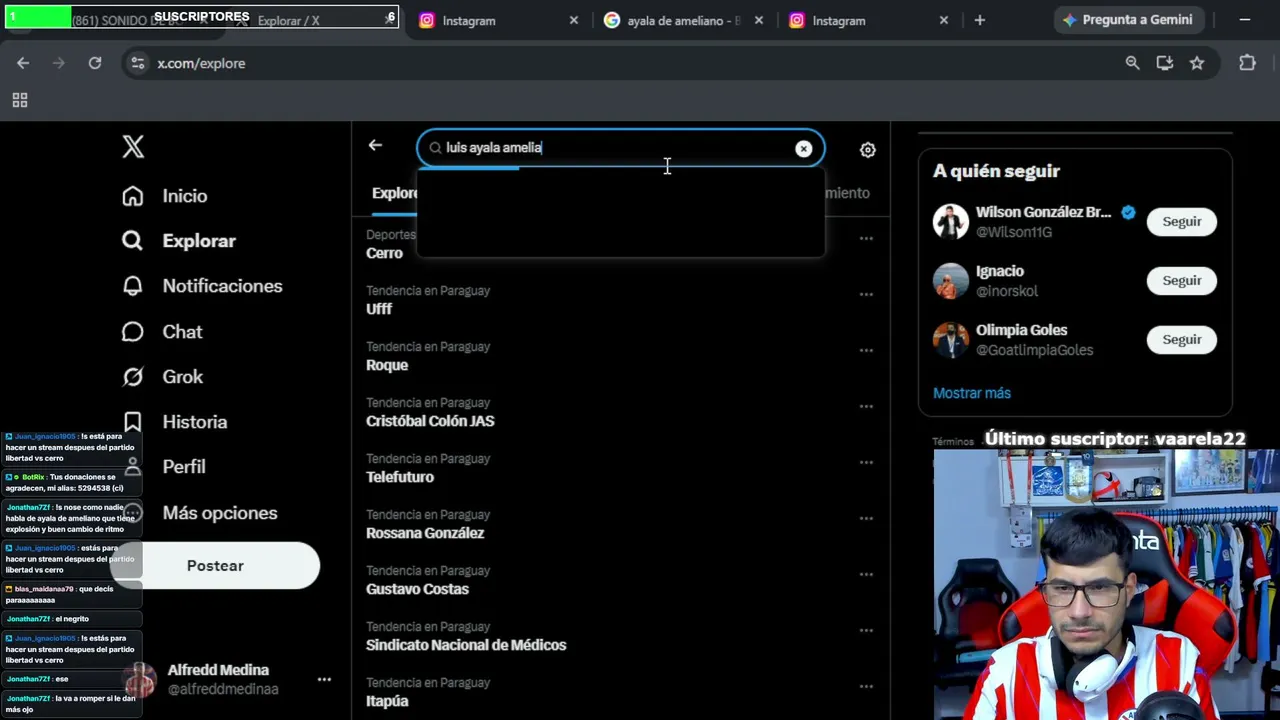The width and height of the screenshot is (1280, 720).
Task: Open Sindicato Nacional de Médicos trend
Action: [x=466, y=645]
